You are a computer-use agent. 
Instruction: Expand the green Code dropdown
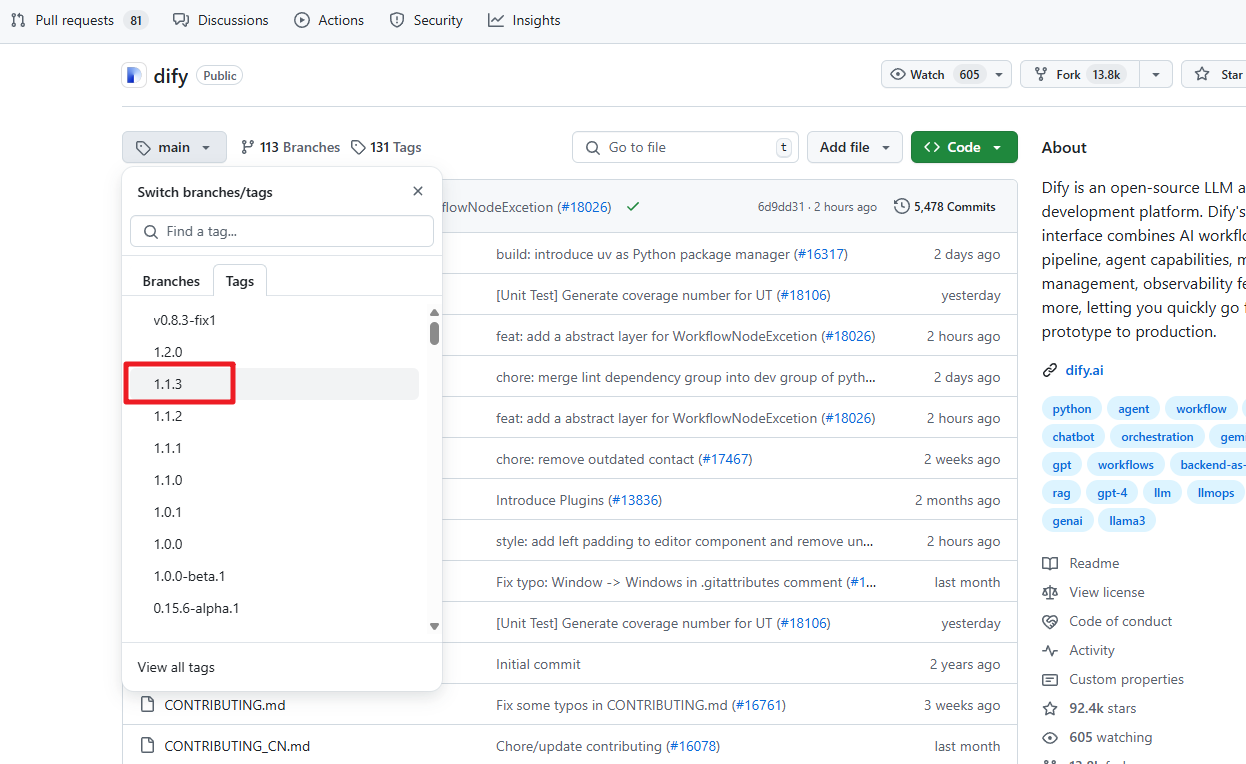coord(963,147)
